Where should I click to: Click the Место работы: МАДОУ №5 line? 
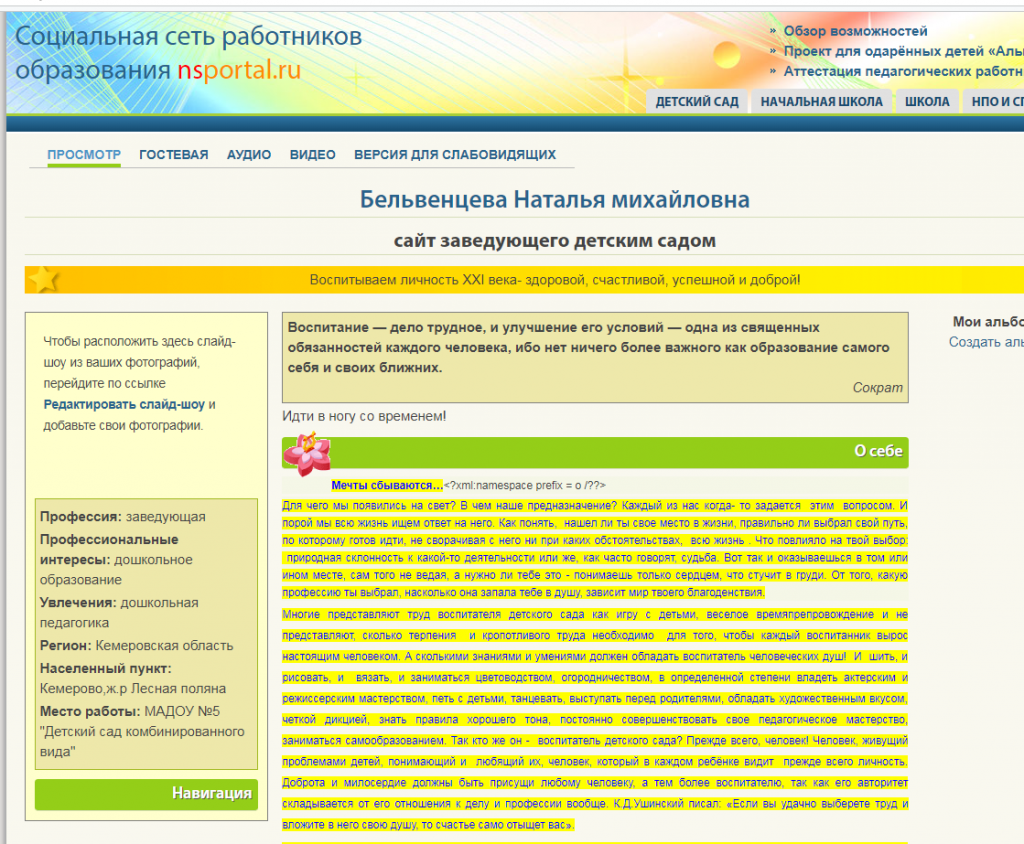point(130,711)
